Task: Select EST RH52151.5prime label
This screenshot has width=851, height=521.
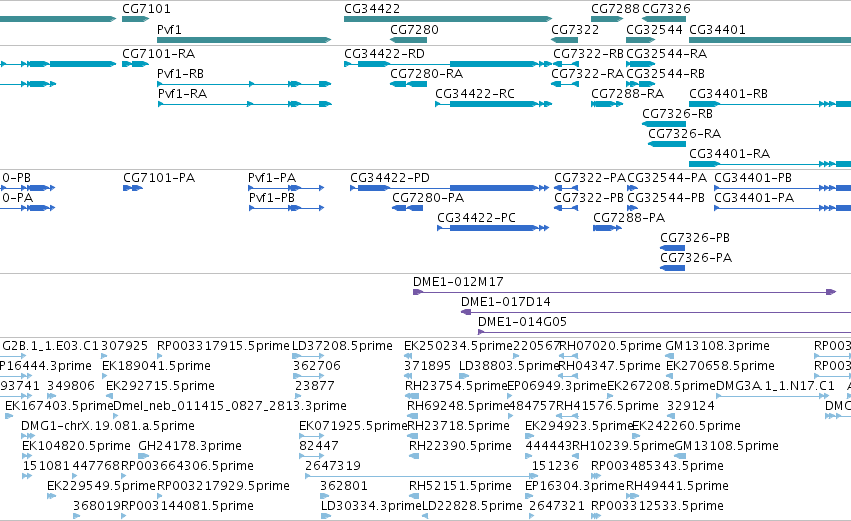Action: 460,486
